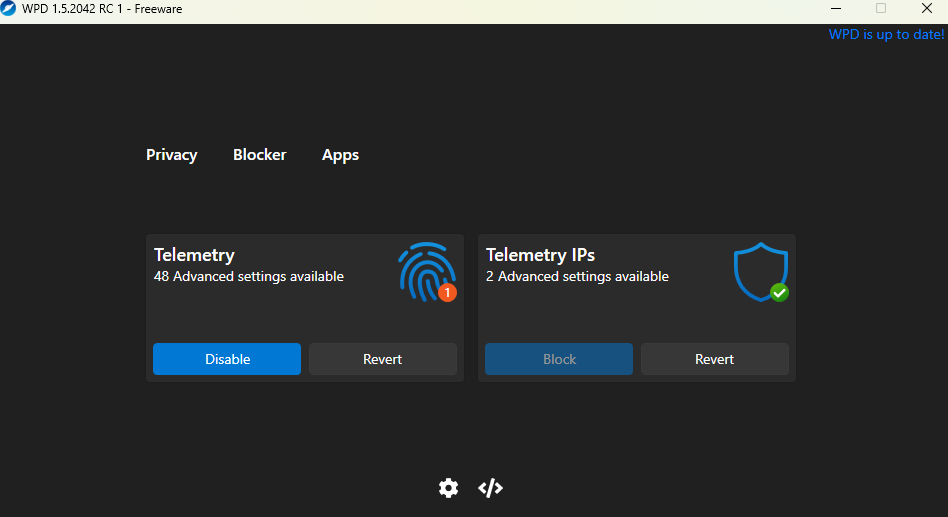Click the WPD app logo in title bar
The height and width of the screenshot is (517, 948).
click(8, 8)
